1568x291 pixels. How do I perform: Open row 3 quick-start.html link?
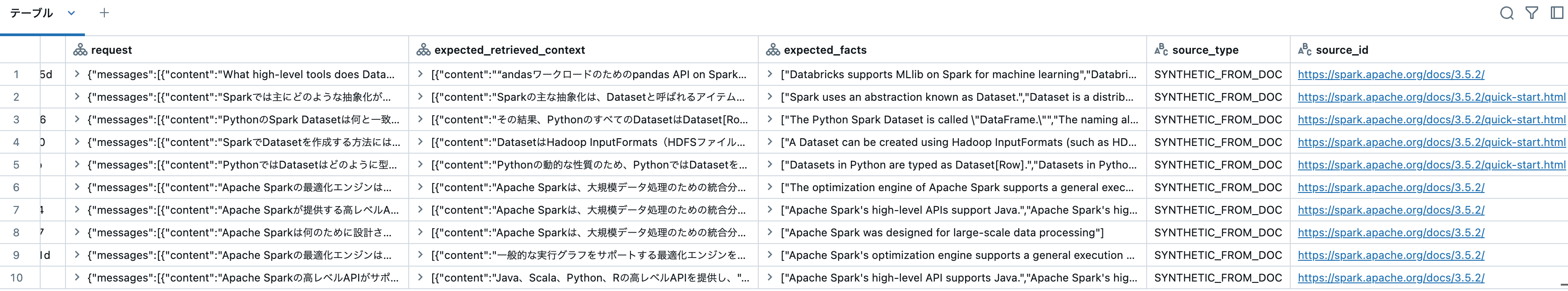1432,119
